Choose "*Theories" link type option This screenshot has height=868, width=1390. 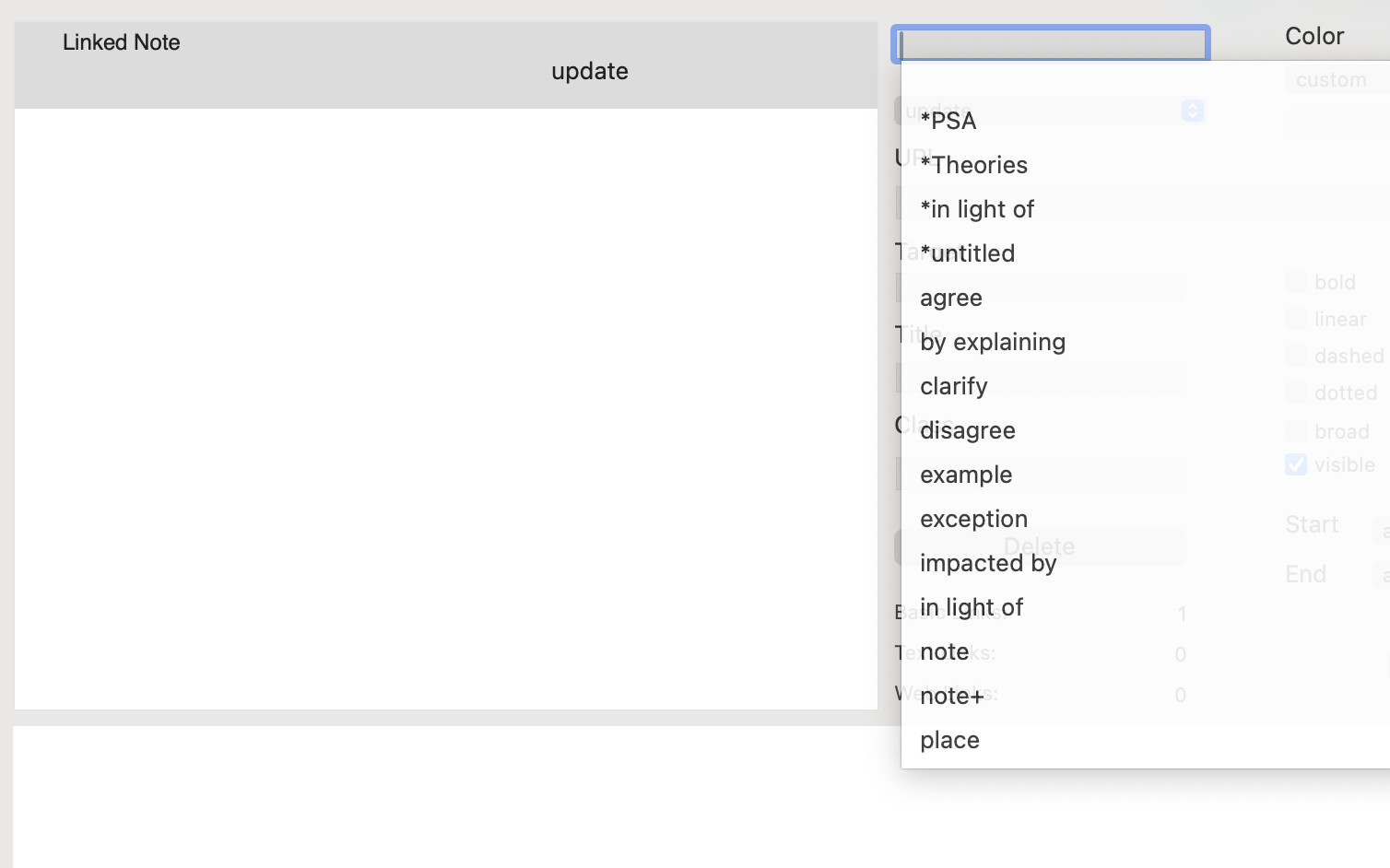coord(973,165)
